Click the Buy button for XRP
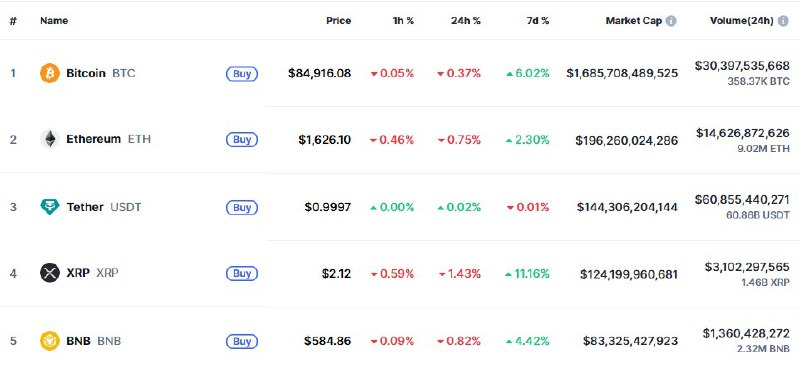This screenshot has height=374, width=800. (x=242, y=273)
